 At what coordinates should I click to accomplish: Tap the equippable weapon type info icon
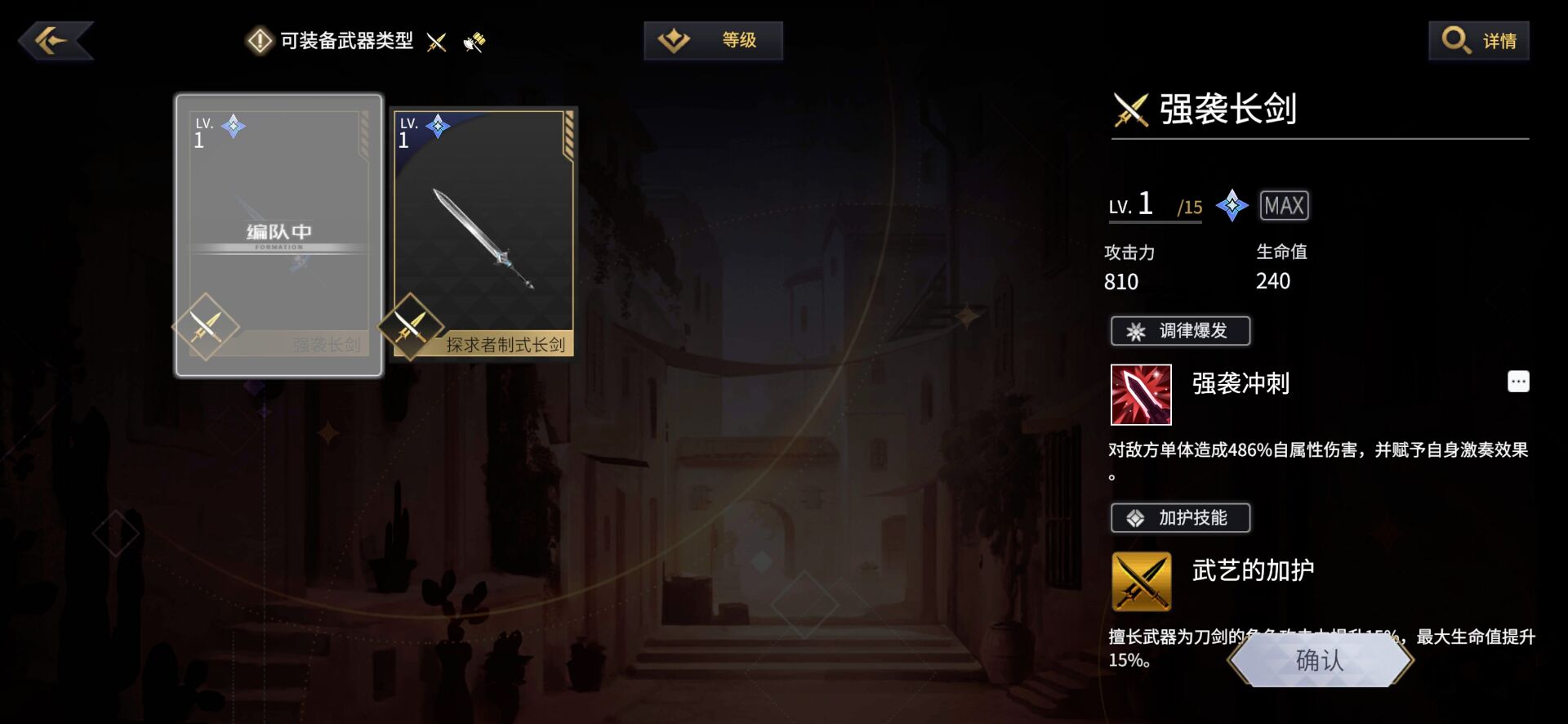point(260,41)
